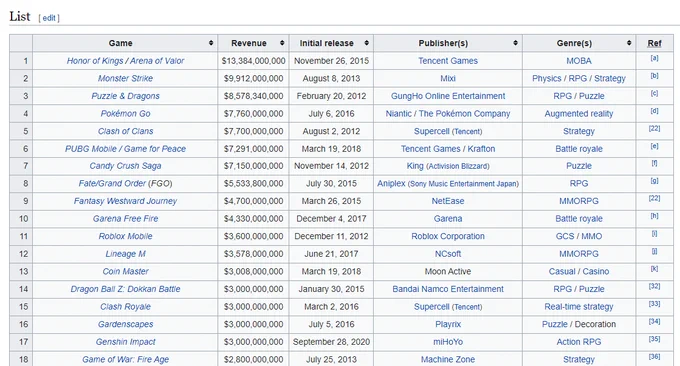The height and width of the screenshot is (366, 680).
Task: Open Game for Peace link
Action: tap(155, 149)
